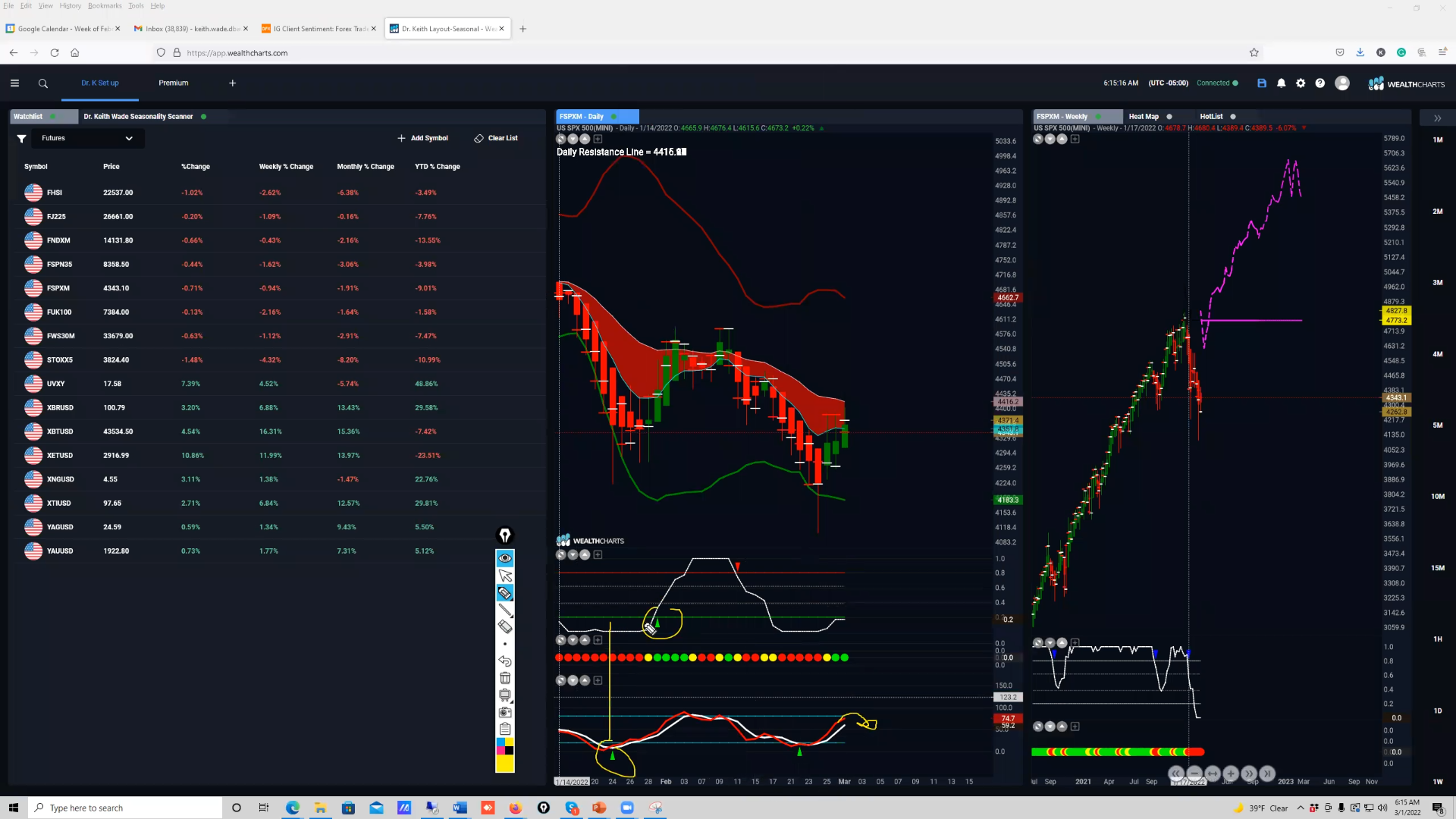The image size is (1456, 819).
Task: Toggle the HotList tab link dot
Action: click(x=1233, y=117)
